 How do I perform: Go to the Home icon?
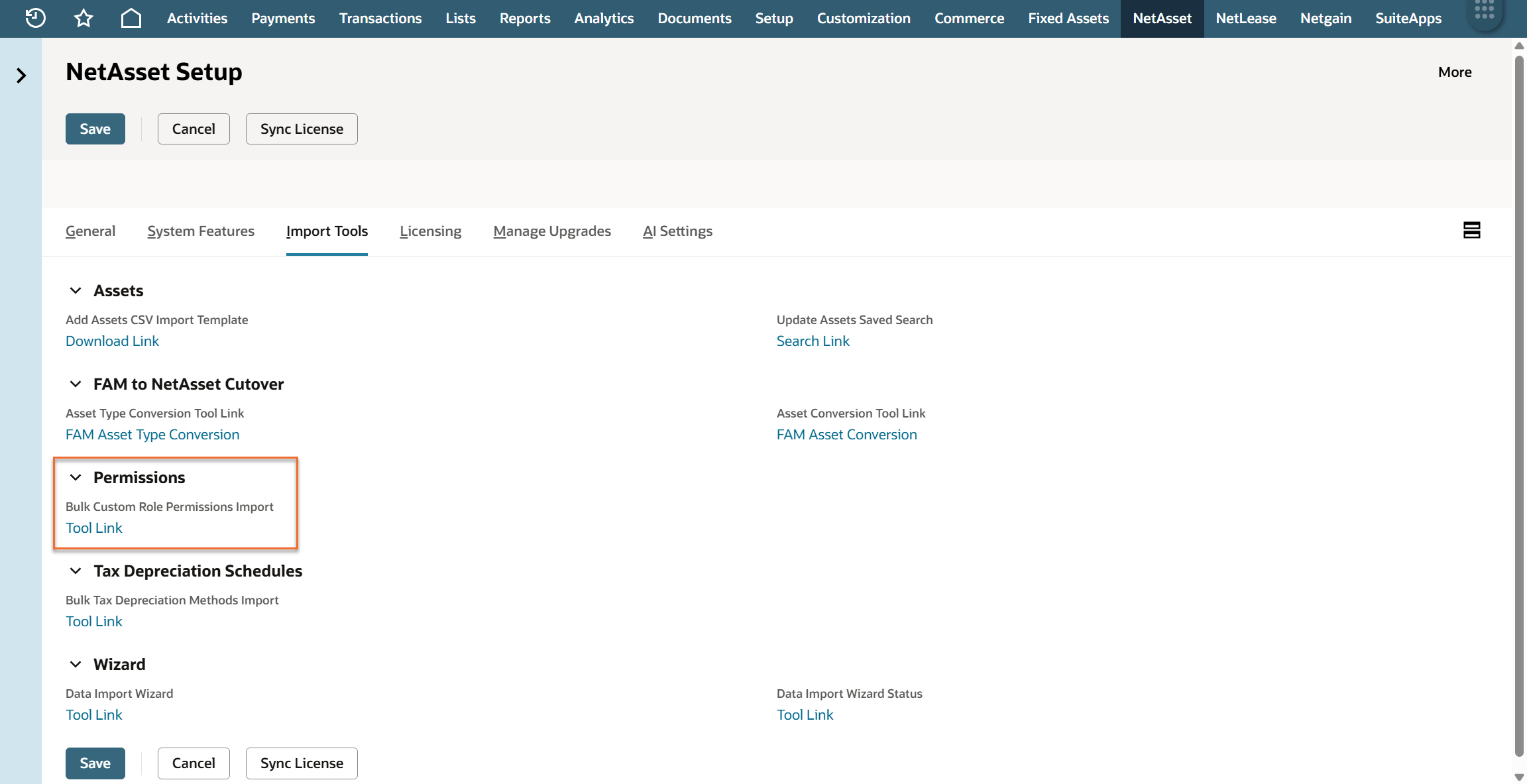(x=131, y=18)
